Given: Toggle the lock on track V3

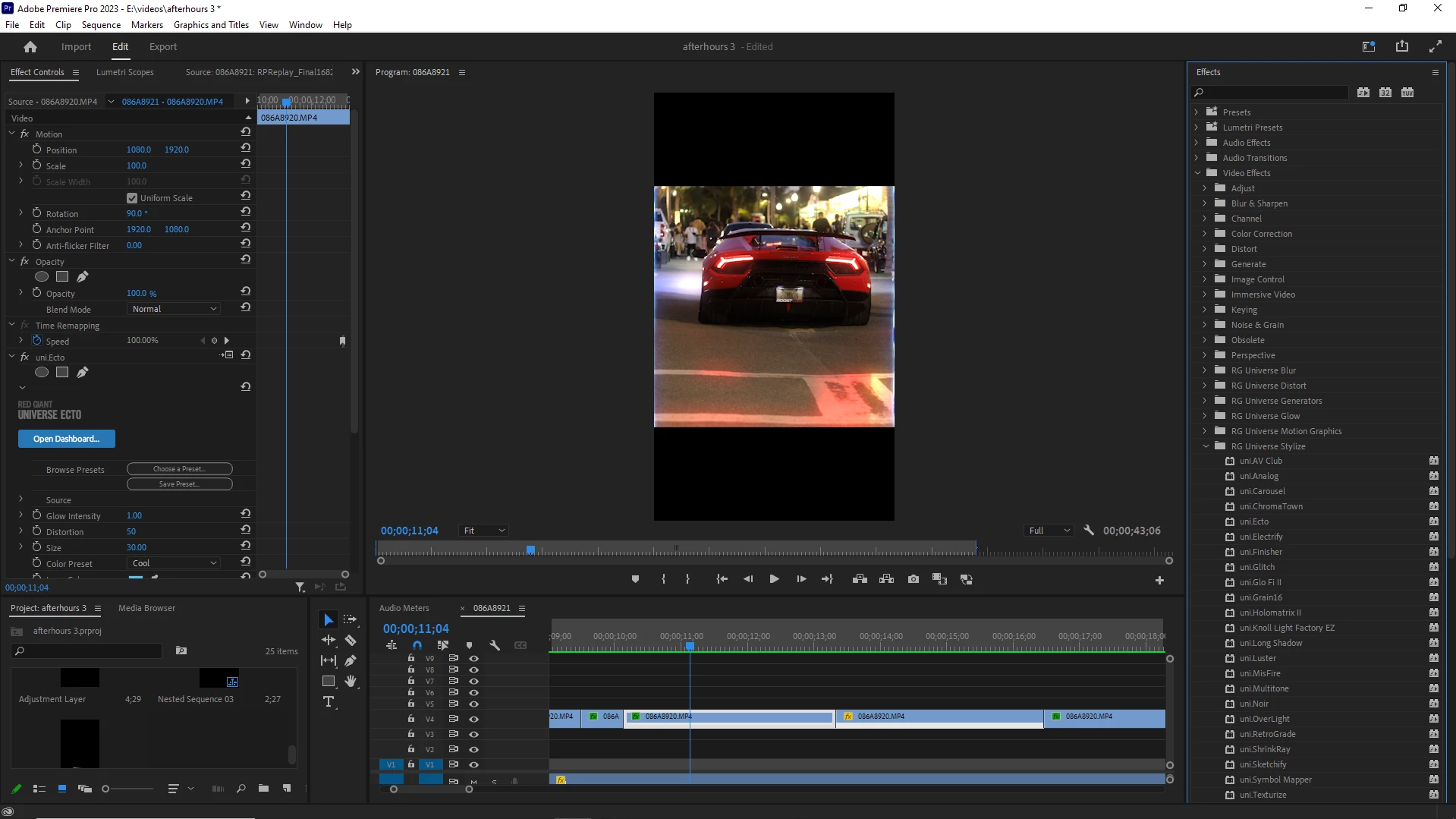Looking at the screenshot, I should click(411, 734).
